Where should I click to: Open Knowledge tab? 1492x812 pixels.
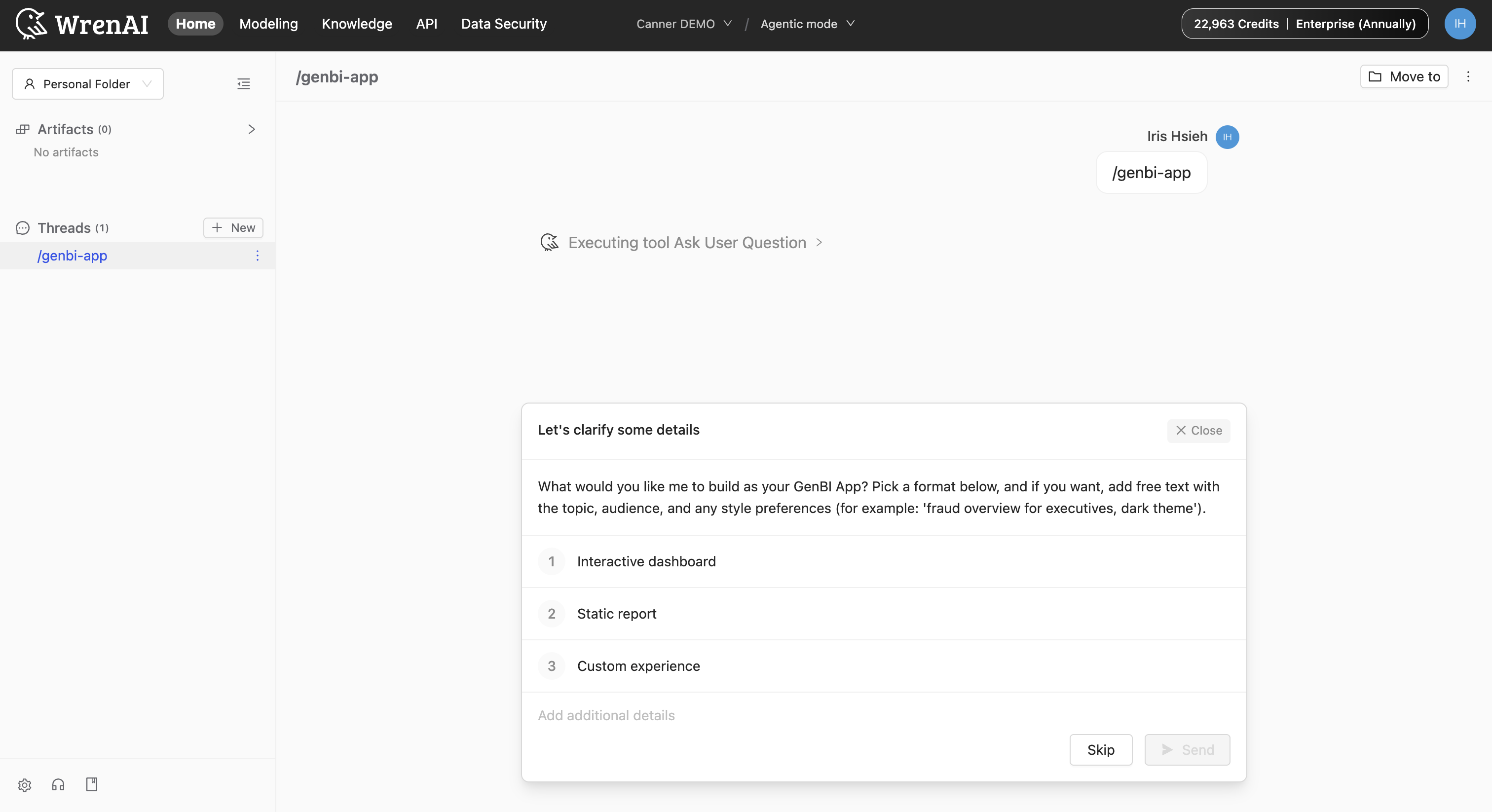tap(357, 24)
